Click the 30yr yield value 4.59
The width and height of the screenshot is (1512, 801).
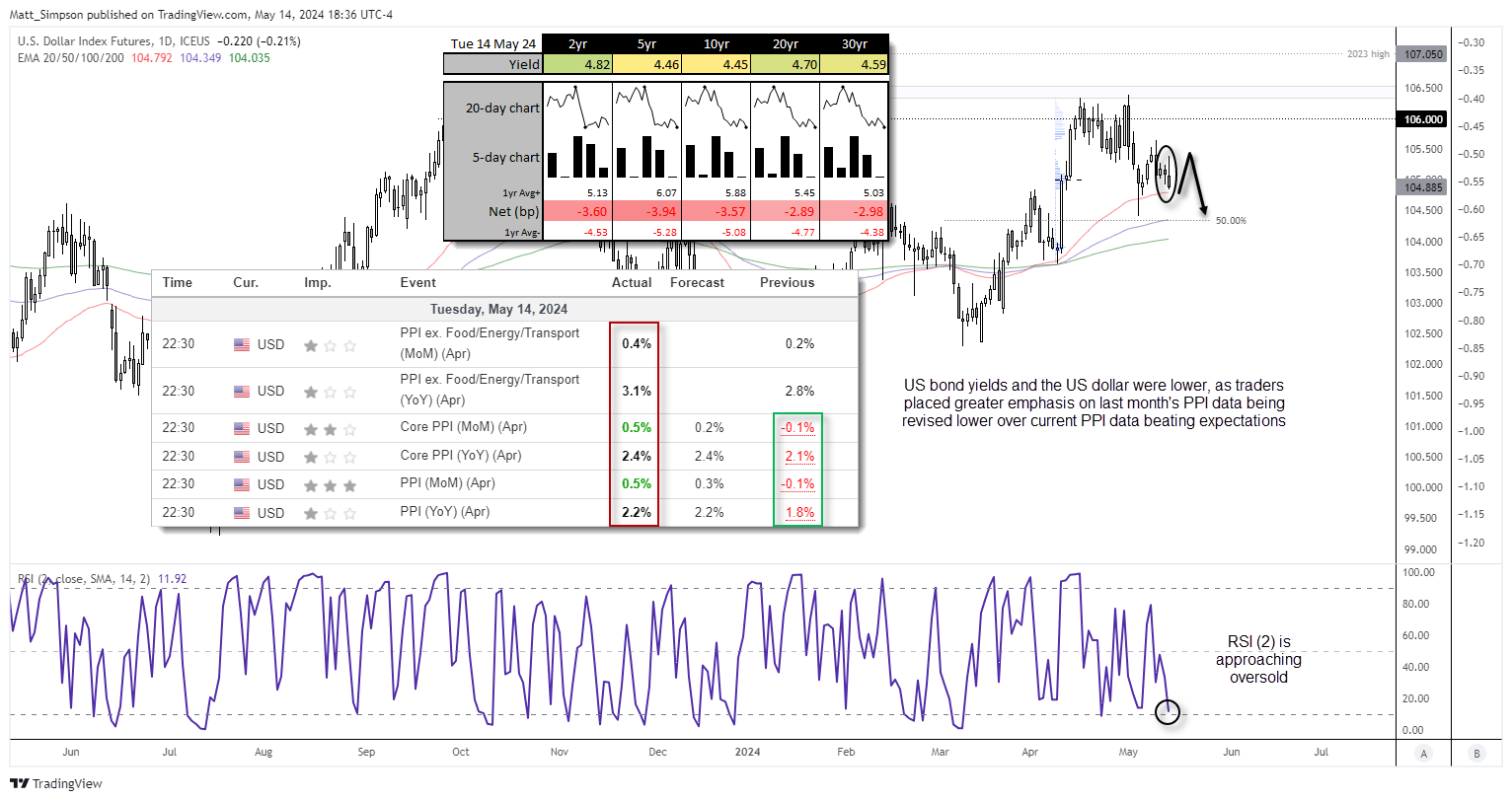click(855, 64)
